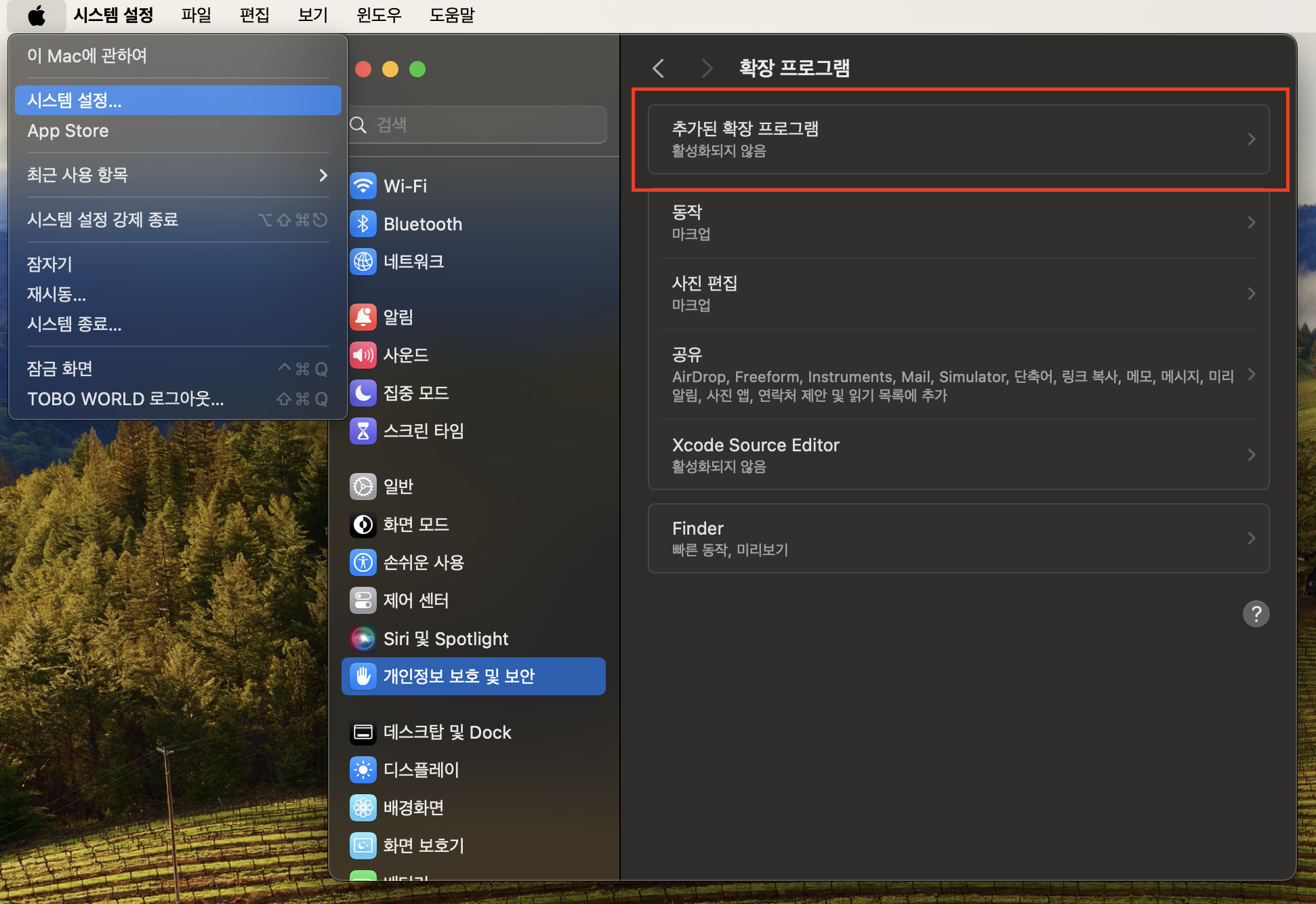Open Xcode Source Editor row chevron
The height and width of the screenshot is (904, 1316).
1251,455
